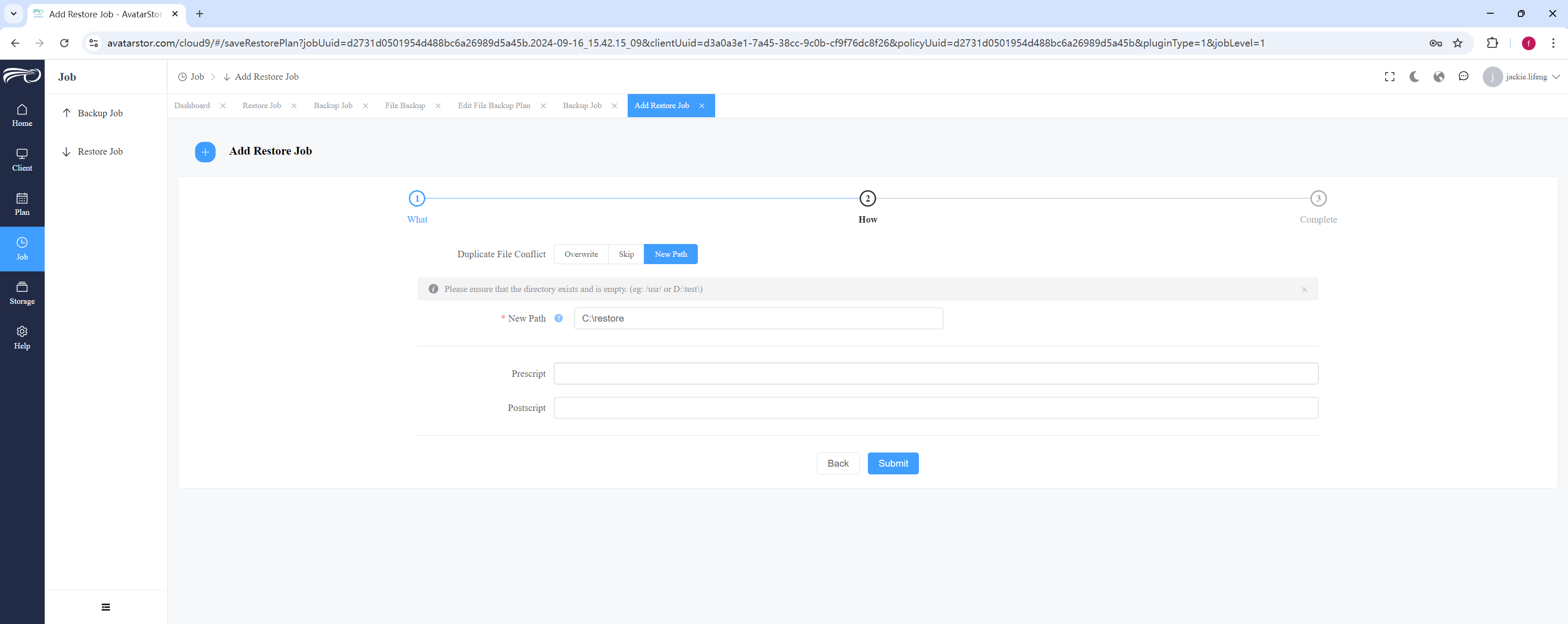
Task: Open the Help section in sidebar
Action: [x=22, y=338]
